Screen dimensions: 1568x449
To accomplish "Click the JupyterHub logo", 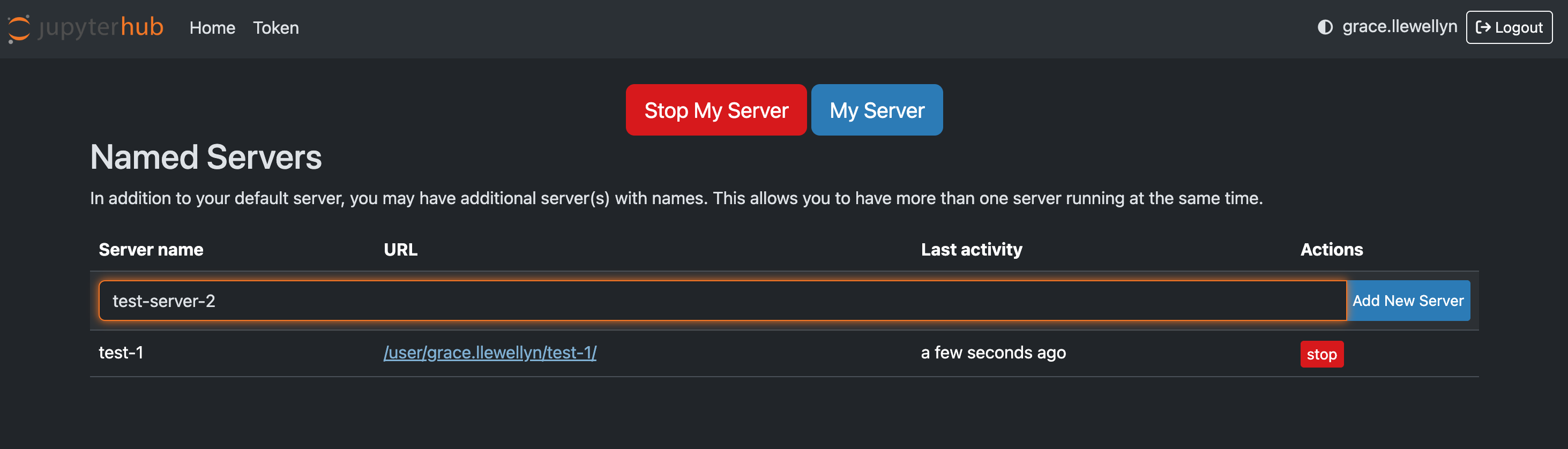I will tap(86, 28).
